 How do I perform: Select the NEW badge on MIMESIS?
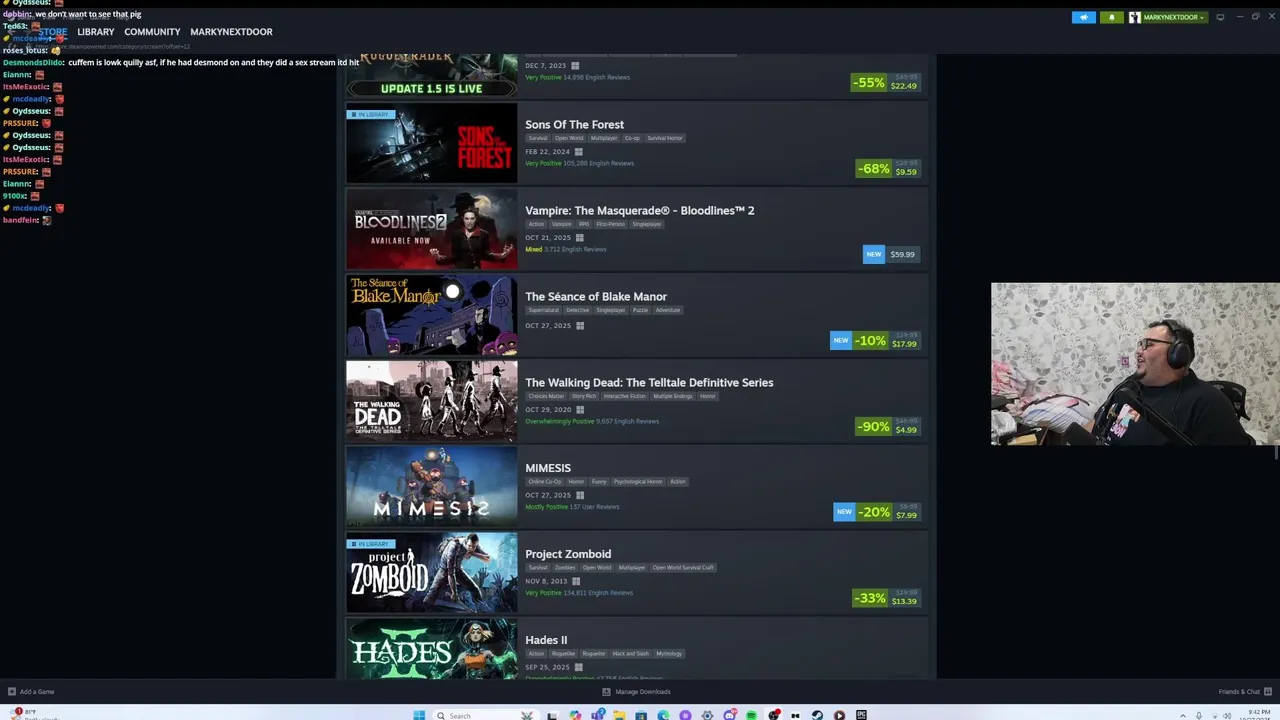(844, 512)
